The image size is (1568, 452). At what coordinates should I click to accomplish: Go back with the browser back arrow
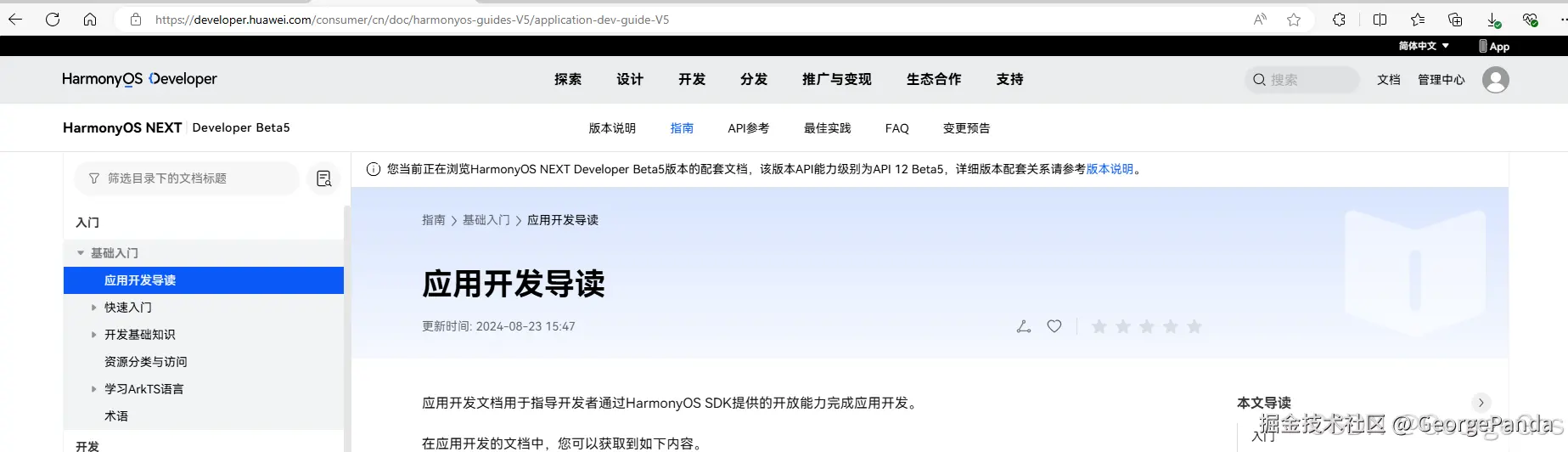point(15,20)
